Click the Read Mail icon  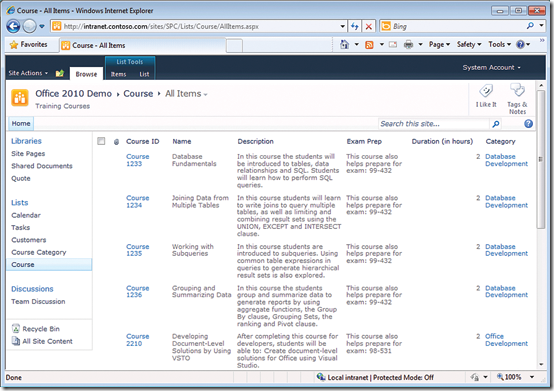[x=393, y=45]
